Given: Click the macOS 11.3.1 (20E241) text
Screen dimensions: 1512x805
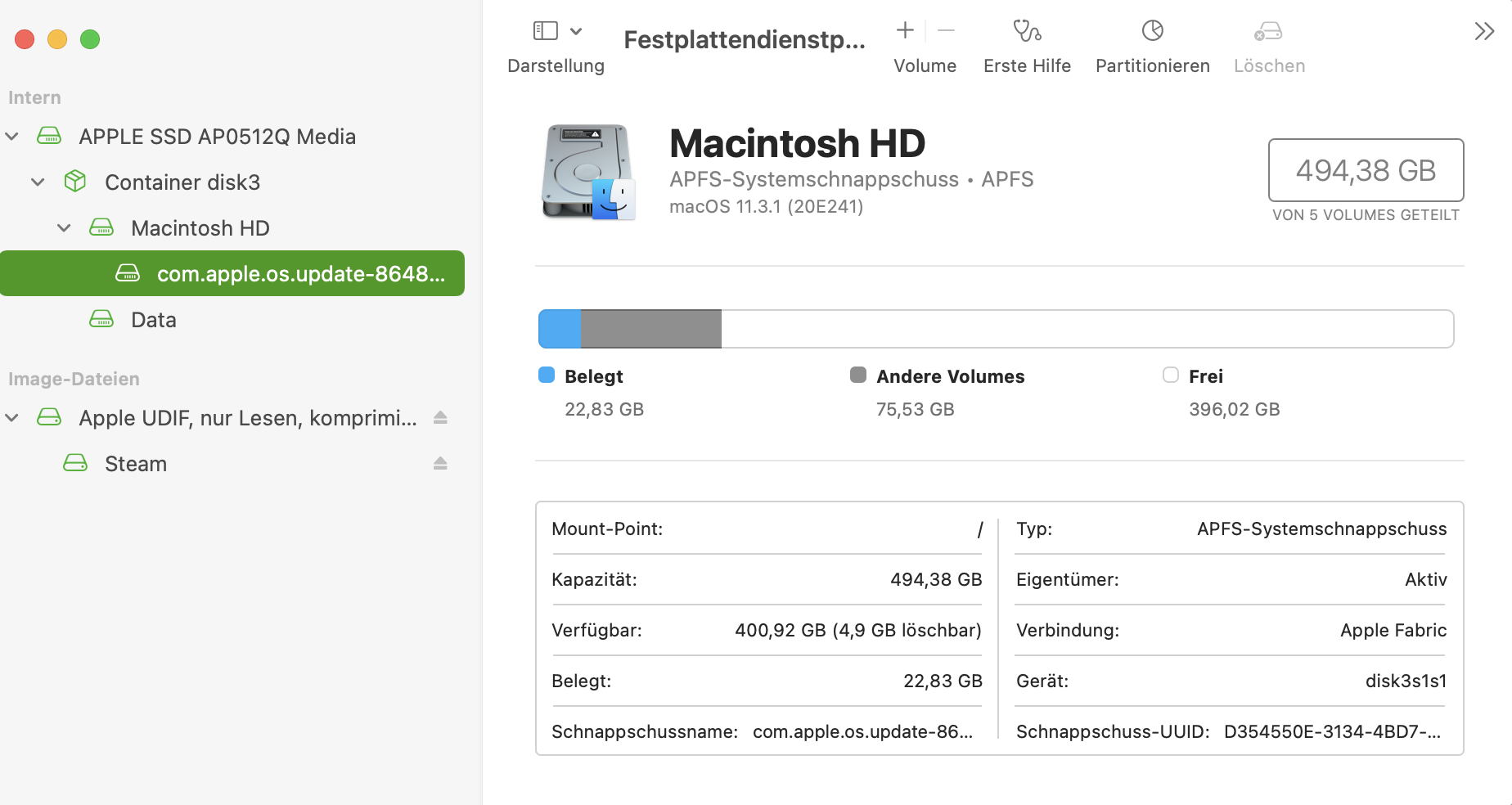Looking at the screenshot, I should (767, 207).
